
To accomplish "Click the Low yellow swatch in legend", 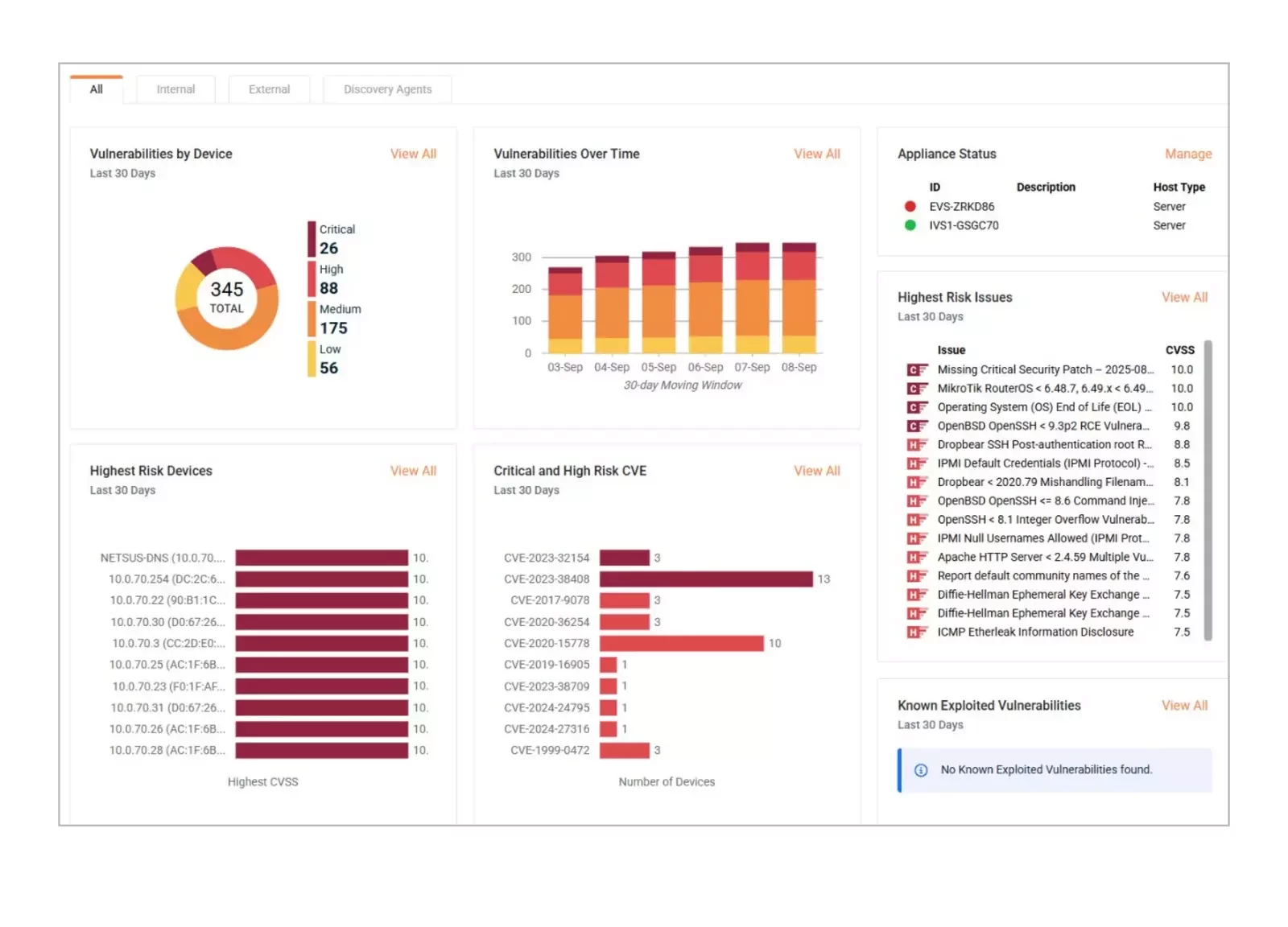I will pyautogui.click(x=312, y=359).
